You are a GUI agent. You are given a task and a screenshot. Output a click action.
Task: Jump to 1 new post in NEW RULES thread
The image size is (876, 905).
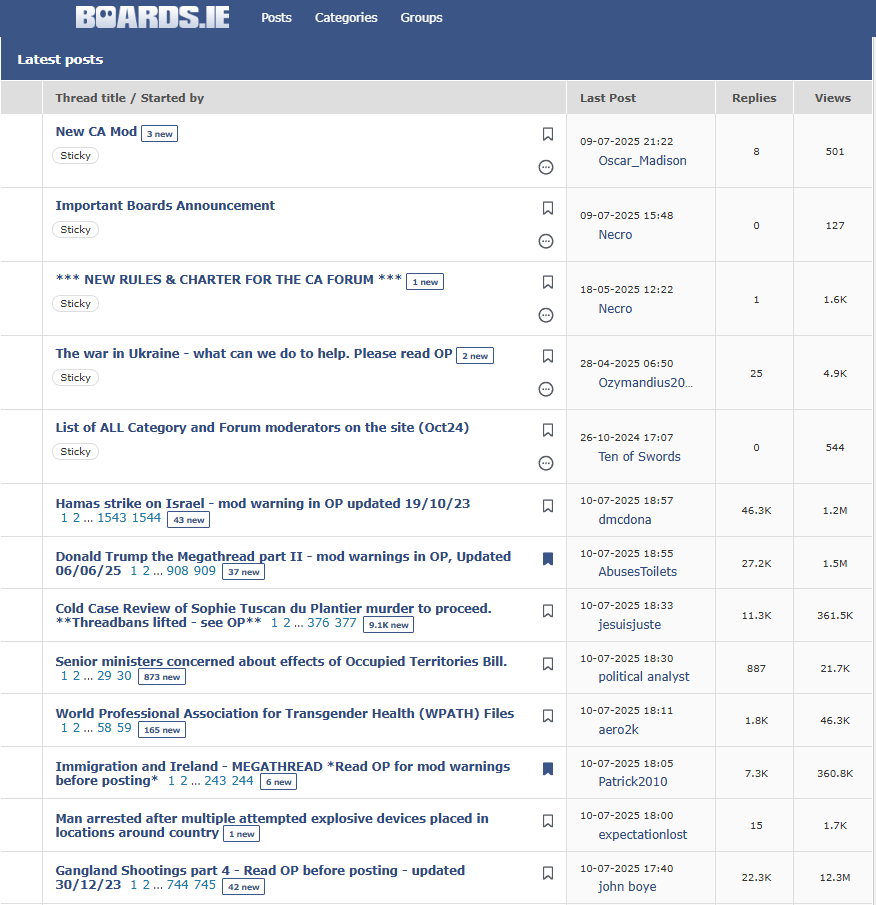[x=425, y=282]
